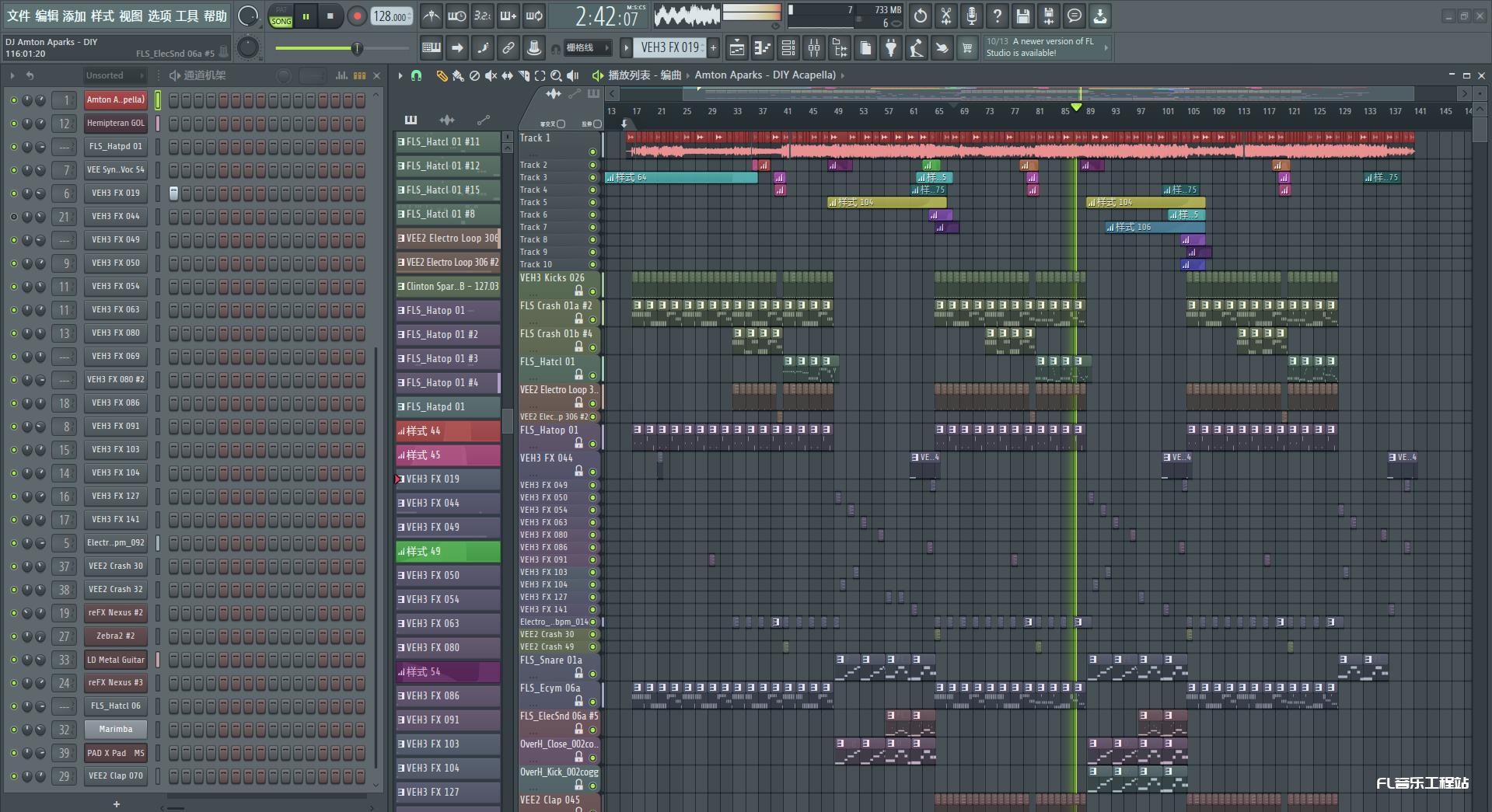
Task: Open the 帮助 (Help) menu
Action: (x=215, y=16)
